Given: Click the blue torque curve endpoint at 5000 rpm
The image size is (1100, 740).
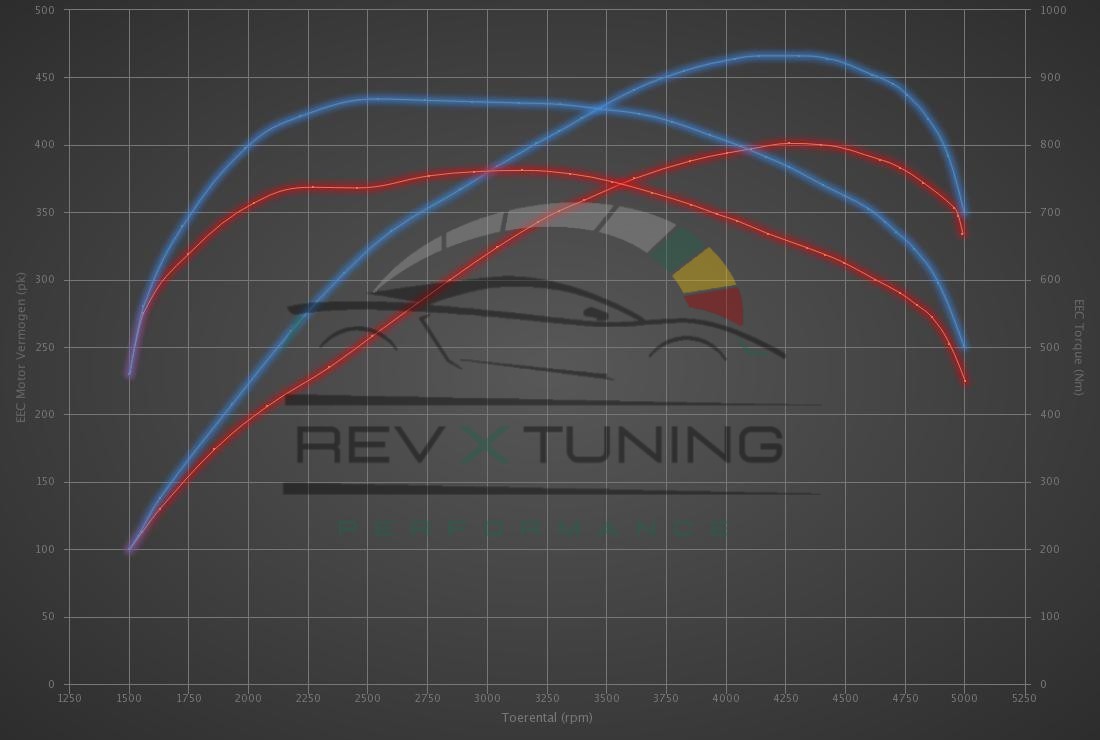Looking at the screenshot, I should 965,348.
